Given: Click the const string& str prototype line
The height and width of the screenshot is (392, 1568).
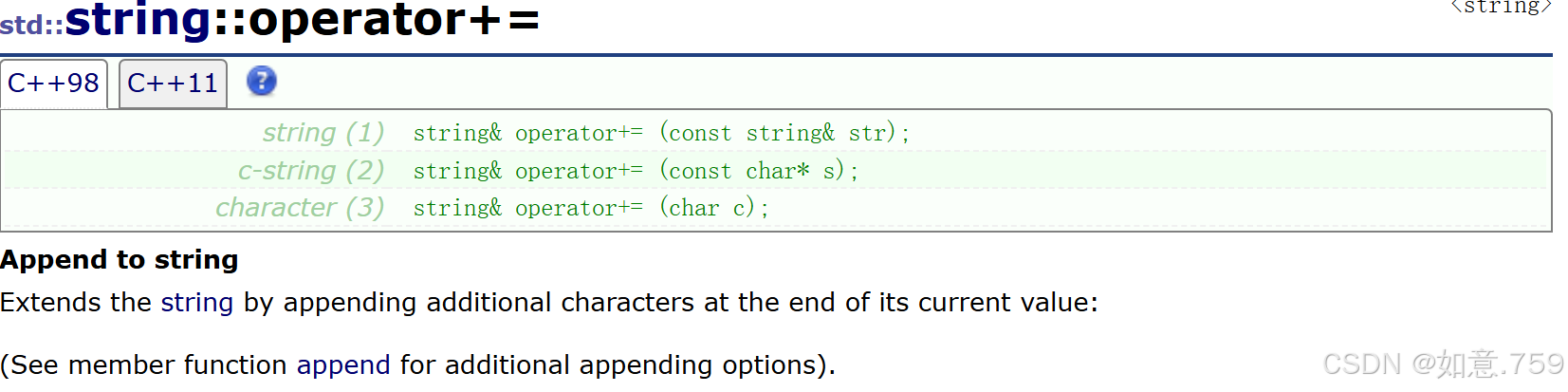Looking at the screenshot, I should tap(661, 133).
